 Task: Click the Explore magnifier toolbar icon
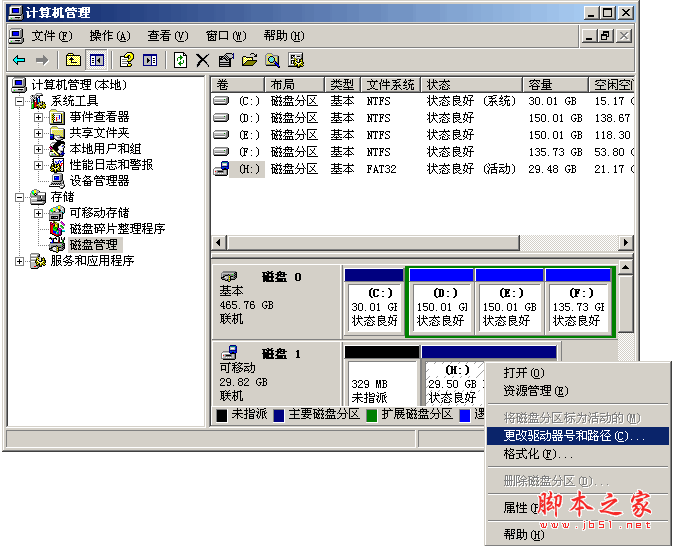(272, 60)
